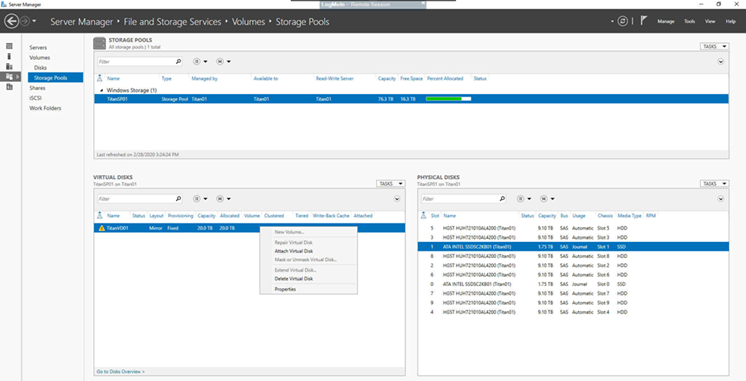Select Servers in the sidebar

(x=38, y=48)
